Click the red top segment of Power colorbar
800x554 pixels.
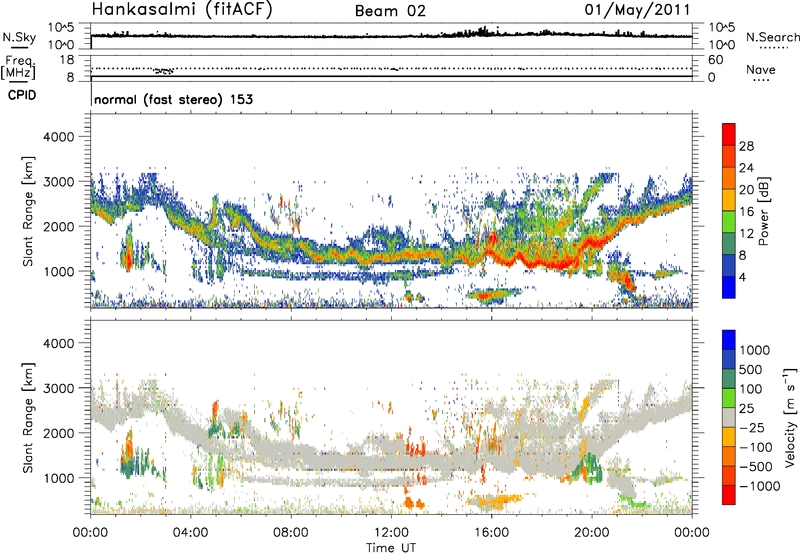click(729, 134)
